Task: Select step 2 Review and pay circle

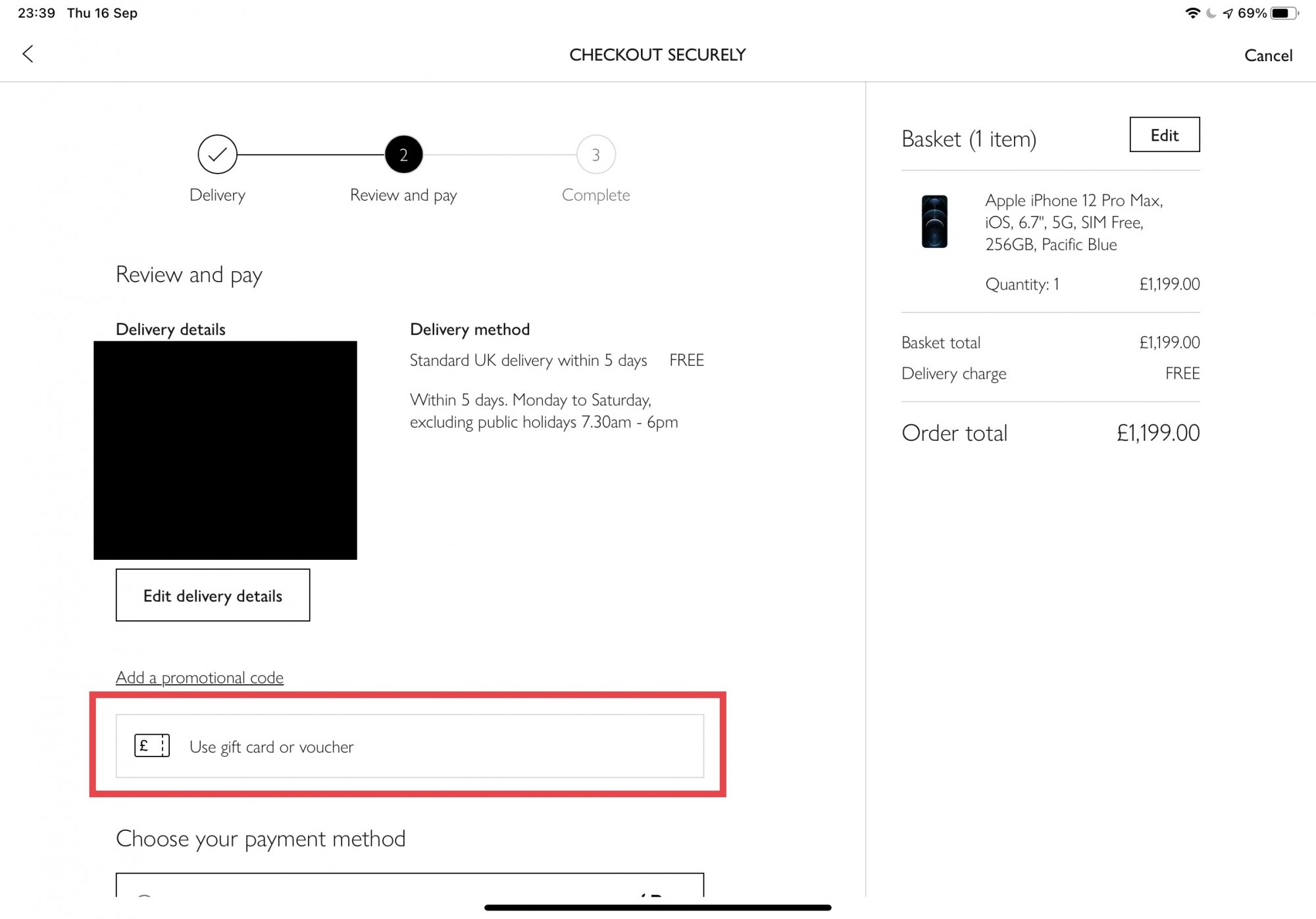Action: click(x=403, y=155)
